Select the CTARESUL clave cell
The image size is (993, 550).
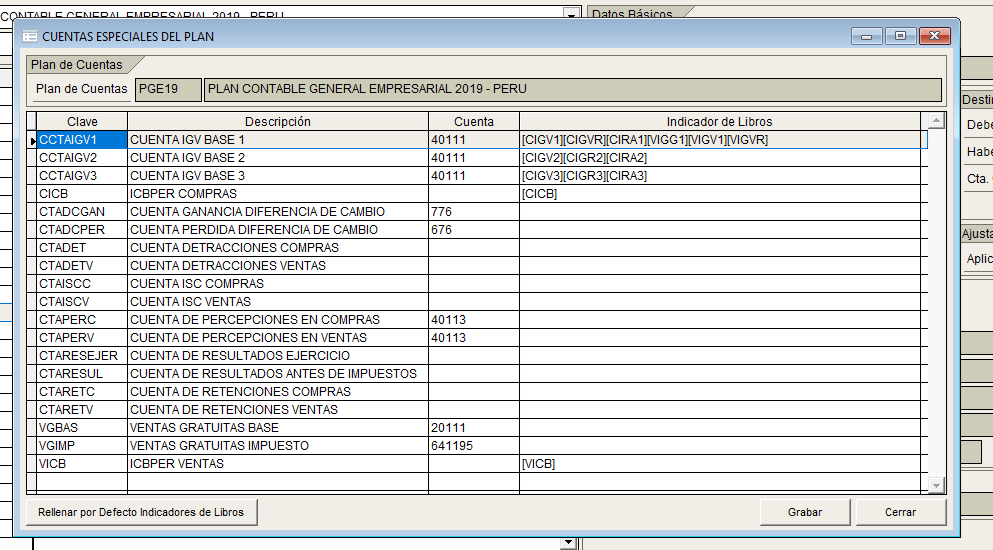82,374
